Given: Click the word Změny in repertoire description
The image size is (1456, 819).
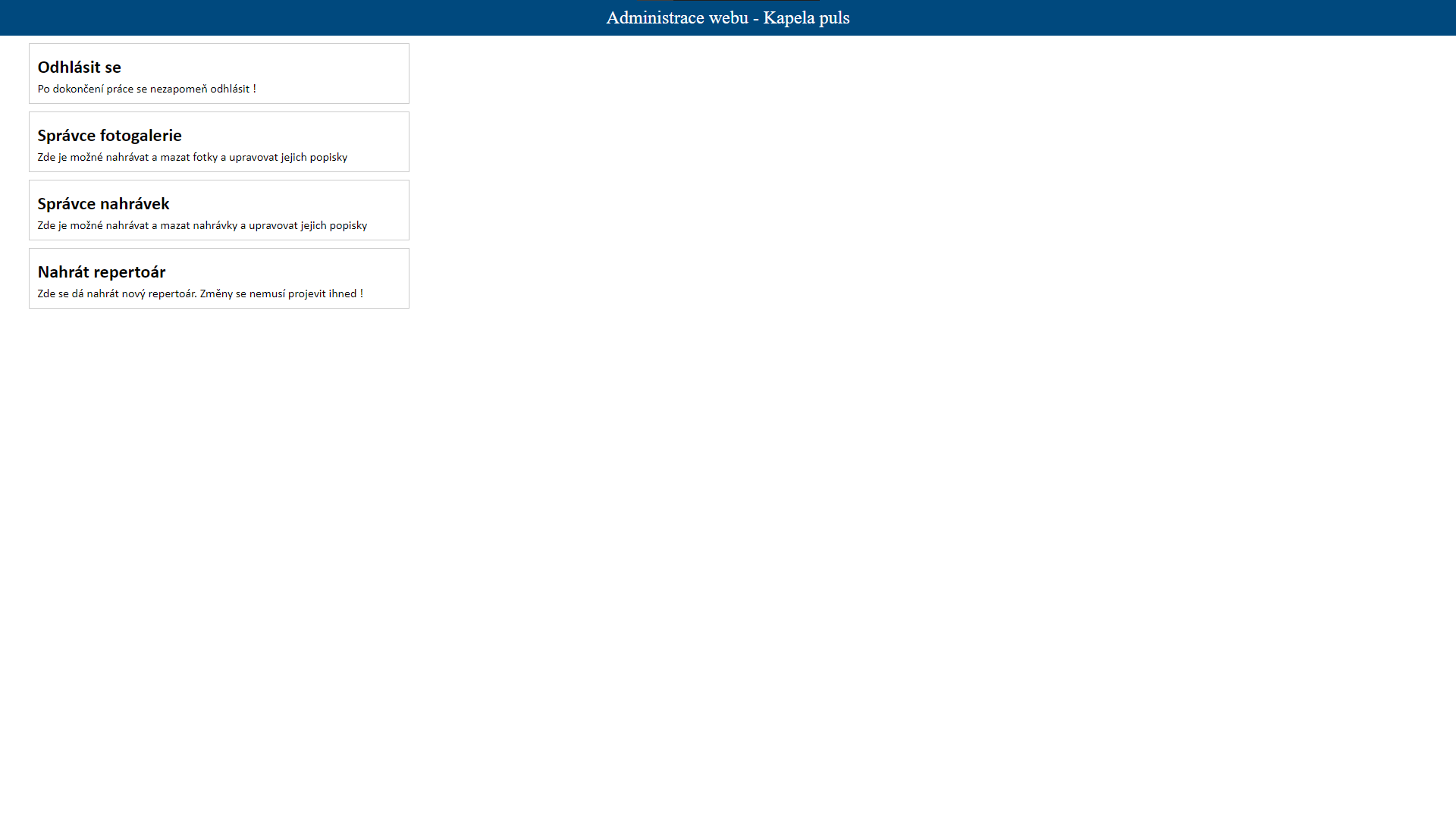Looking at the screenshot, I should pyautogui.click(x=216, y=294).
